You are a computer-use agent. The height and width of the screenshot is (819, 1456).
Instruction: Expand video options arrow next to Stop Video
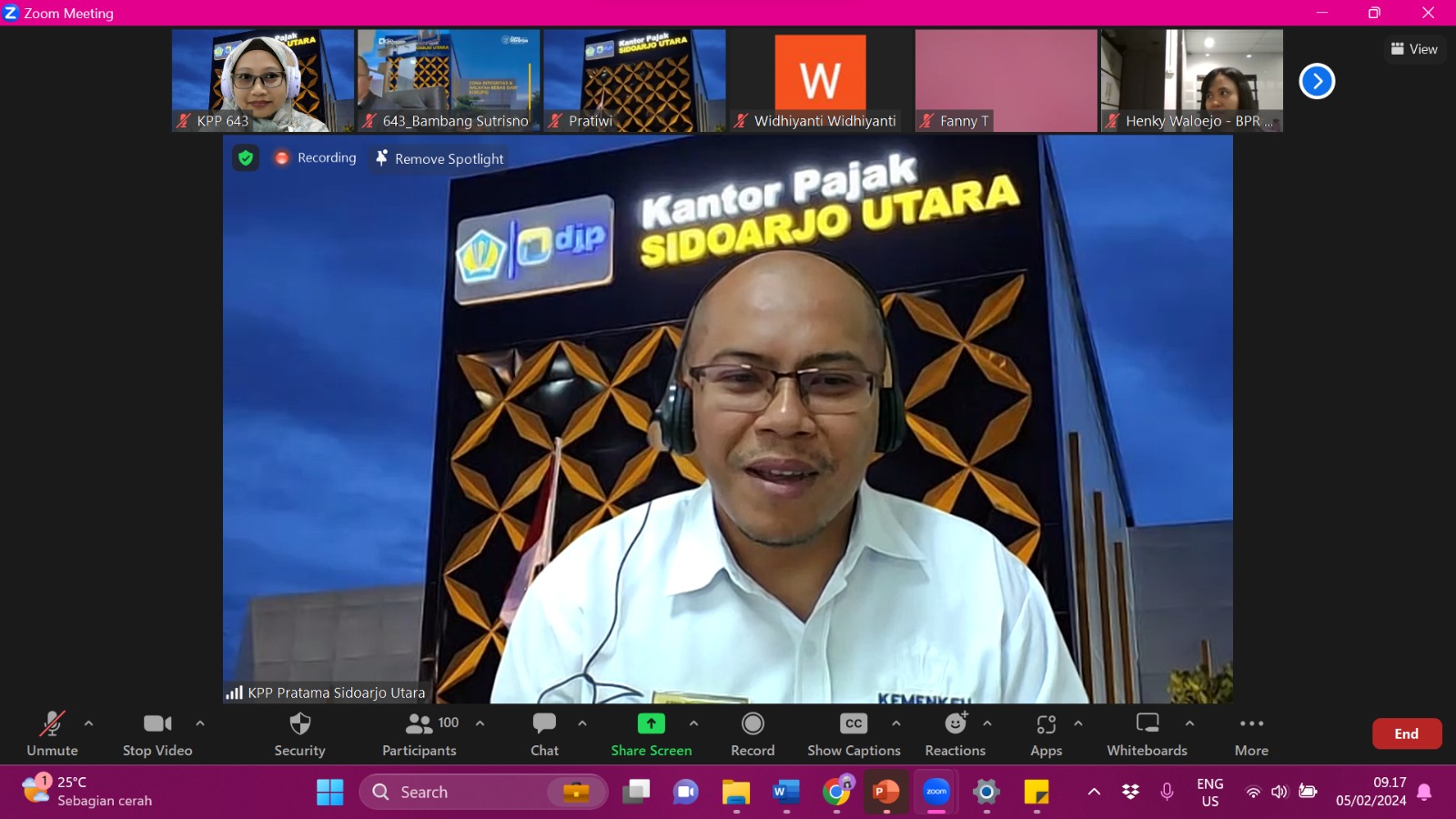(200, 723)
